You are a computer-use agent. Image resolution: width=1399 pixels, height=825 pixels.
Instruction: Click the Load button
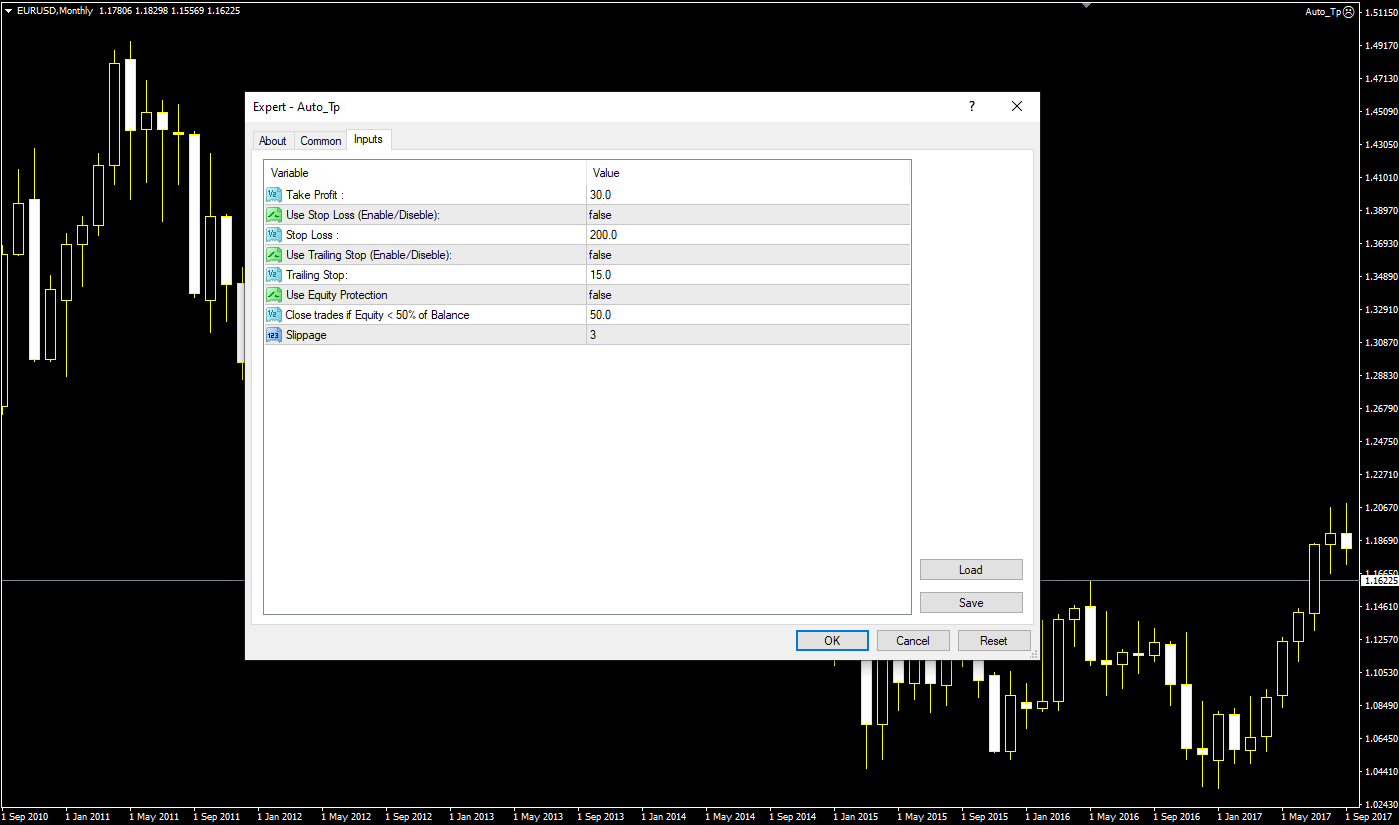970,570
